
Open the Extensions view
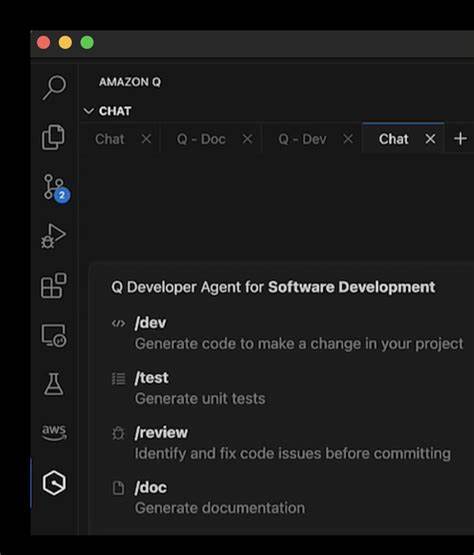53,286
